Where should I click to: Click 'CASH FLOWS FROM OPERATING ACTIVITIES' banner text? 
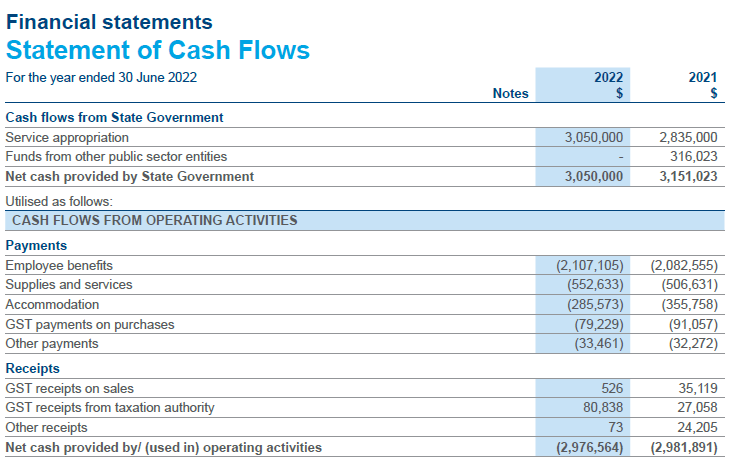tap(154, 220)
